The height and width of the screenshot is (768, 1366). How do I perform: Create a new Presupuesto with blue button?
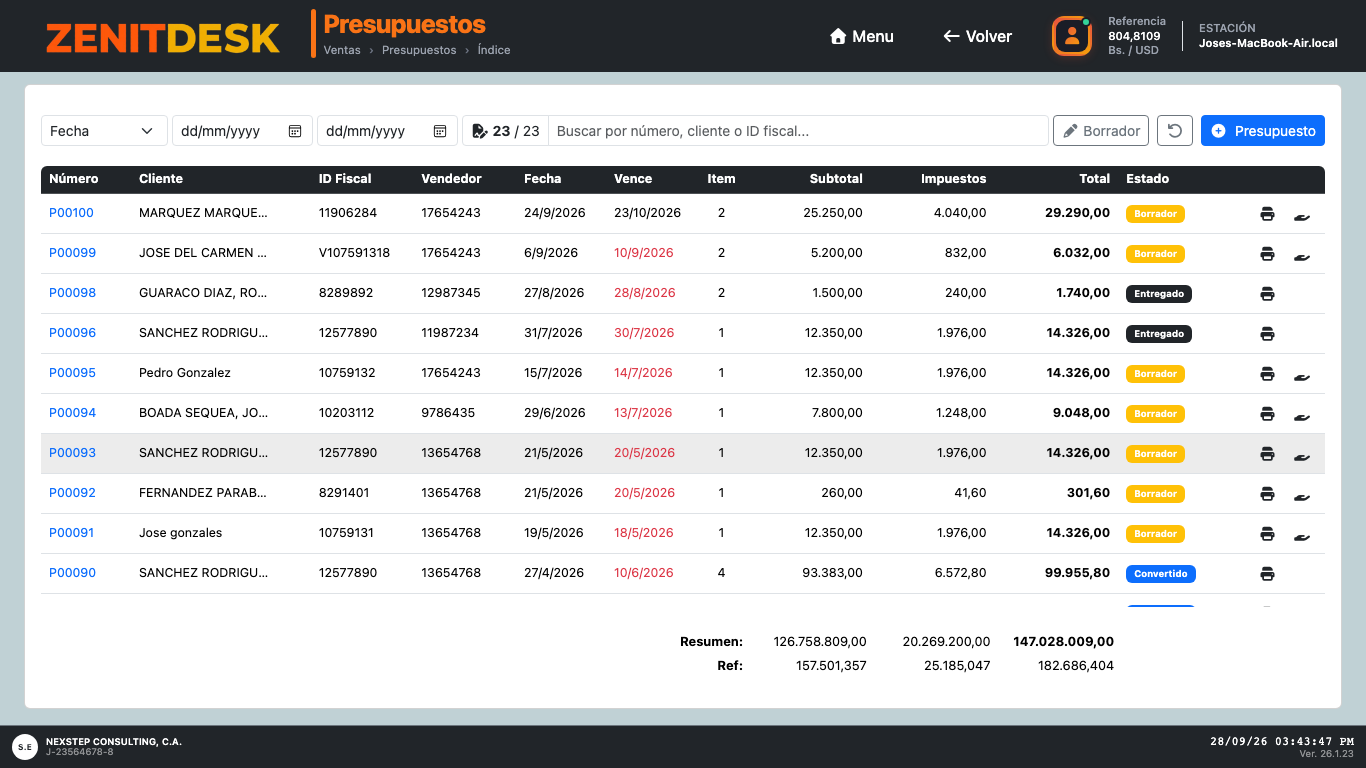pos(1263,131)
